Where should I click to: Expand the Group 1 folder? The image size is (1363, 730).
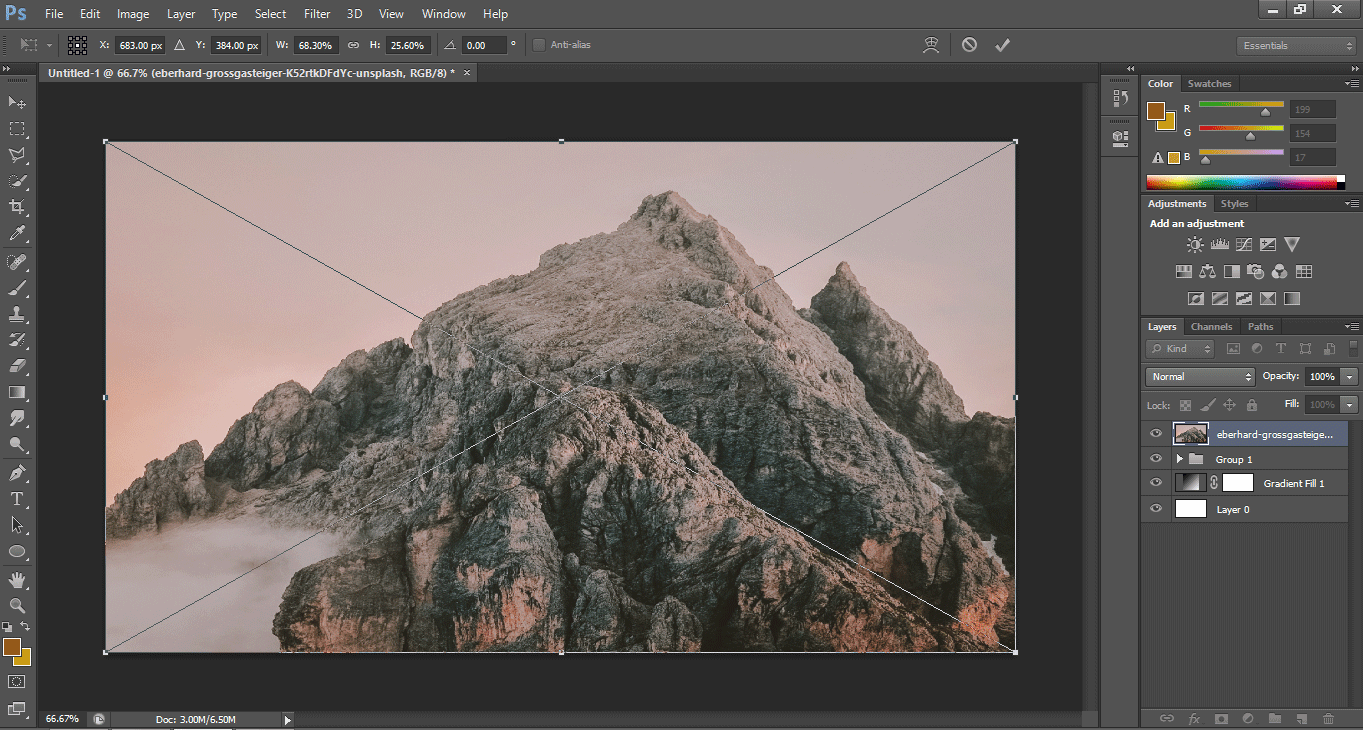[1179, 458]
